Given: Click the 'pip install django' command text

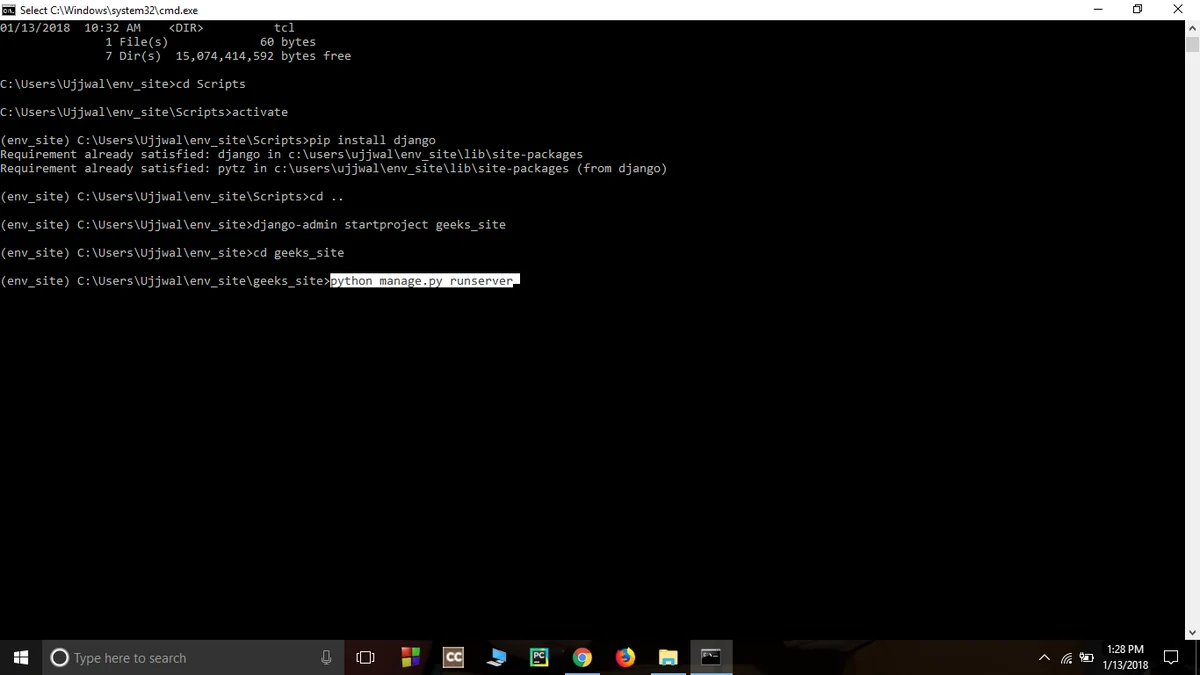Looking at the screenshot, I should pyautogui.click(x=373, y=141).
